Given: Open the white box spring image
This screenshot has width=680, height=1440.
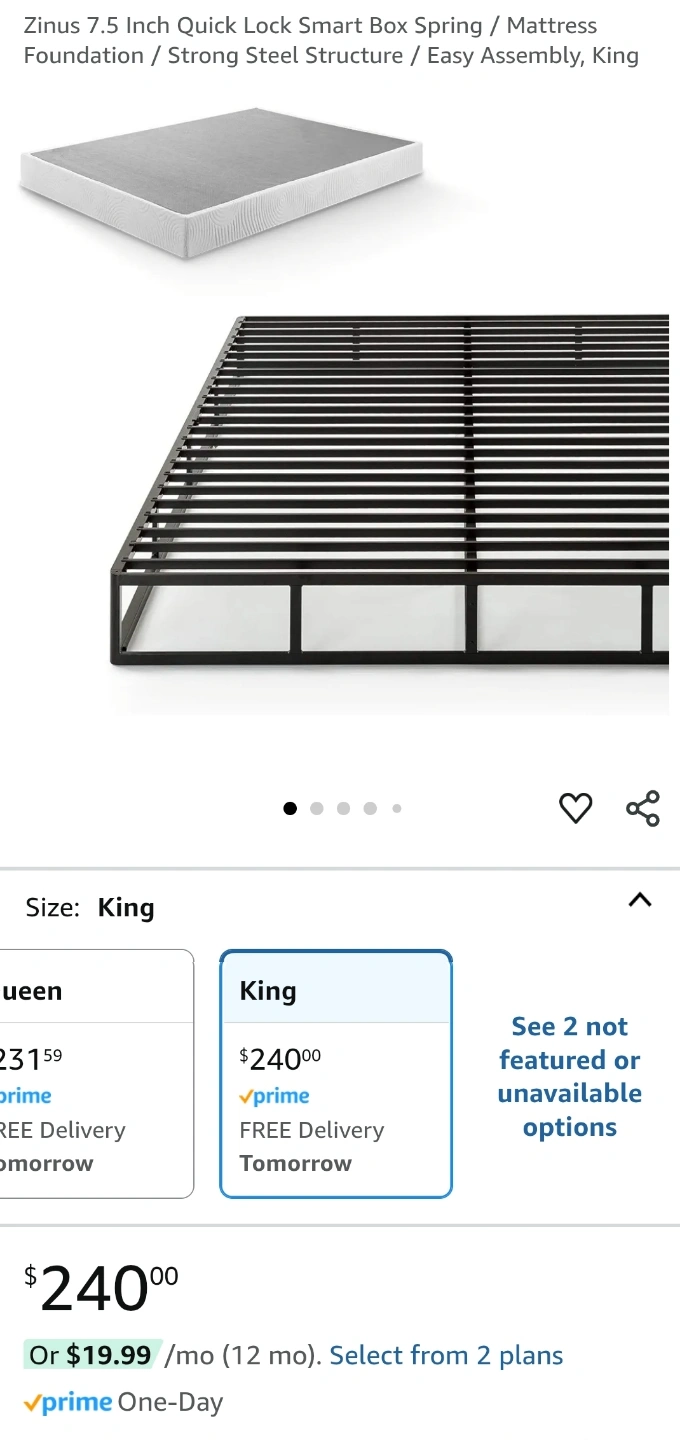Looking at the screenshot, I should [x=220, y=180].
